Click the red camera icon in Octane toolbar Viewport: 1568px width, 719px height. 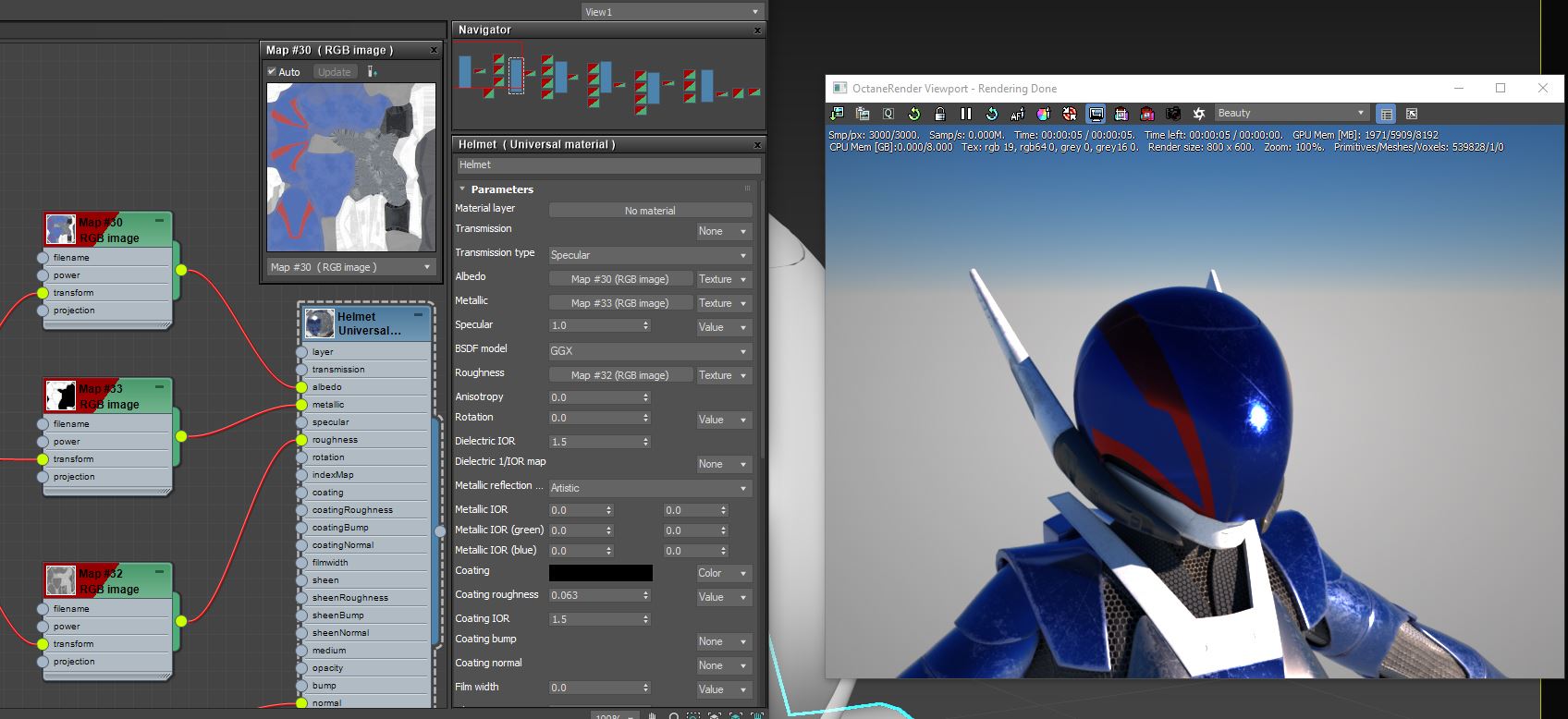[1147, 114]
